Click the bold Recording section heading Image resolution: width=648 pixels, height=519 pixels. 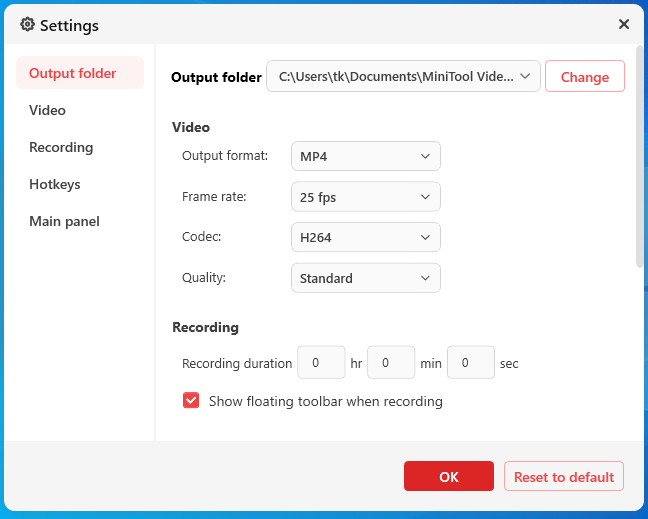coord(205,327)
